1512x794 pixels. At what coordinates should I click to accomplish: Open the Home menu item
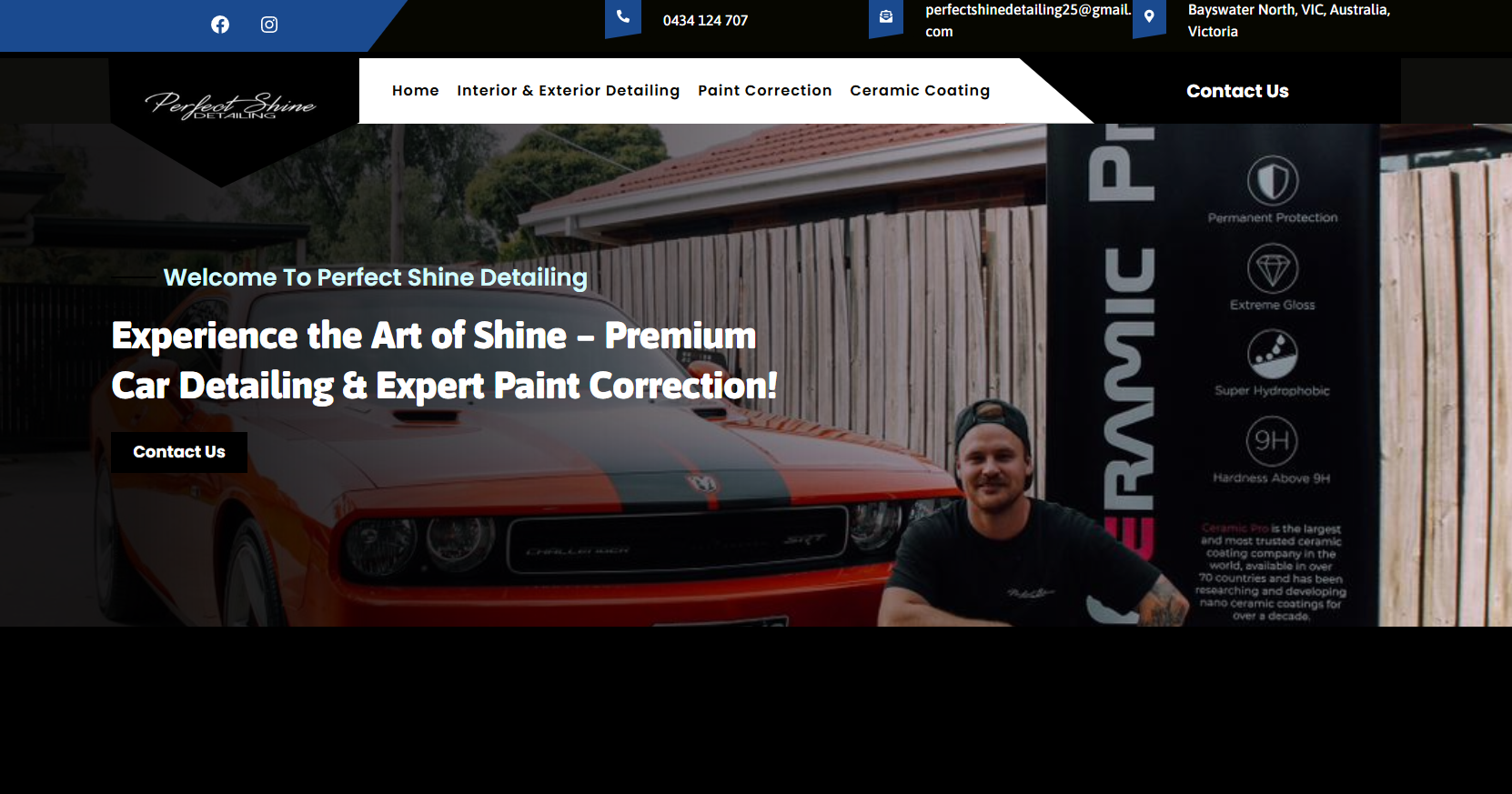(416, 91)
